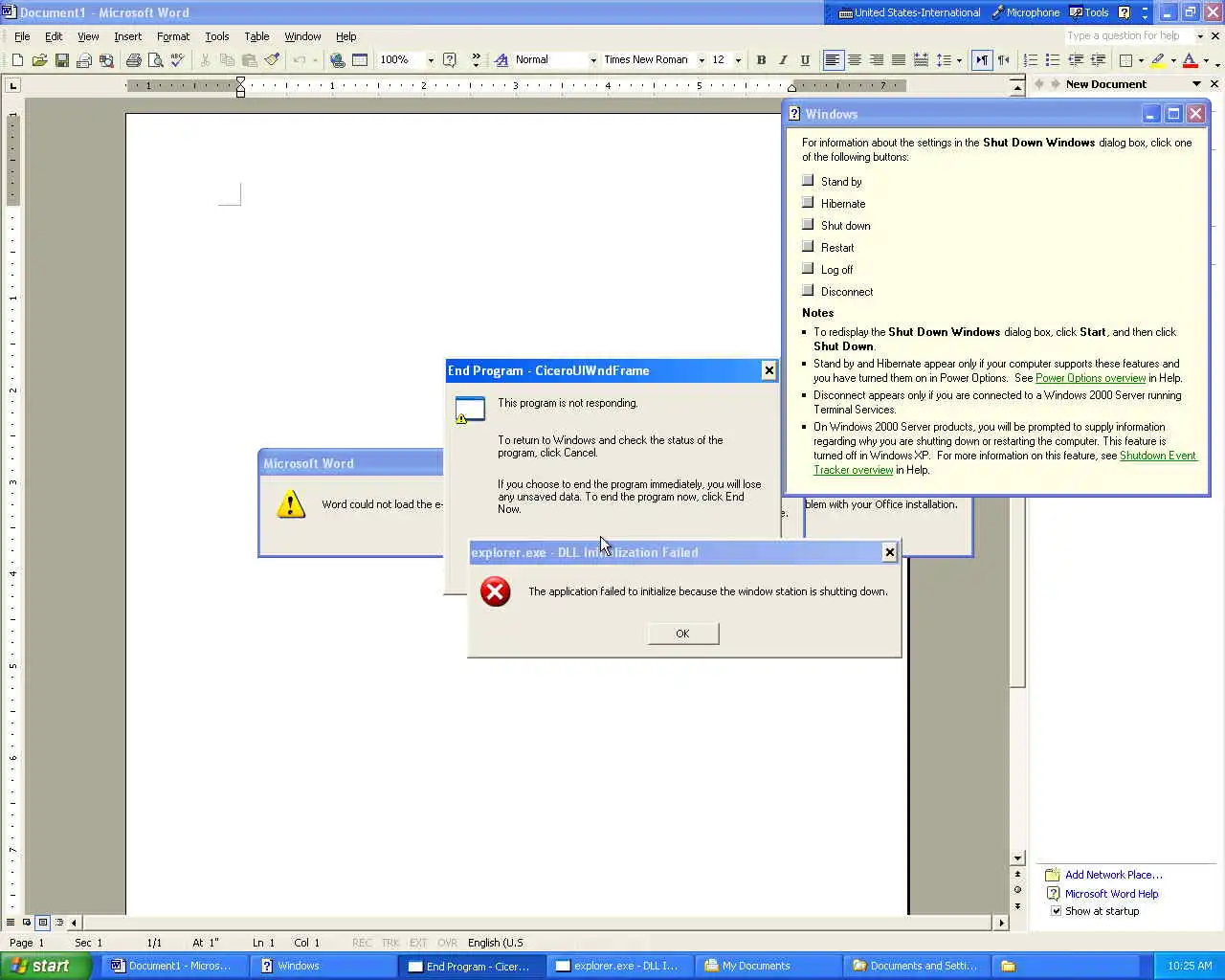Open the Style dropdown showing Normal
The height and width of the screenshot is (980, 1225).
593,60
